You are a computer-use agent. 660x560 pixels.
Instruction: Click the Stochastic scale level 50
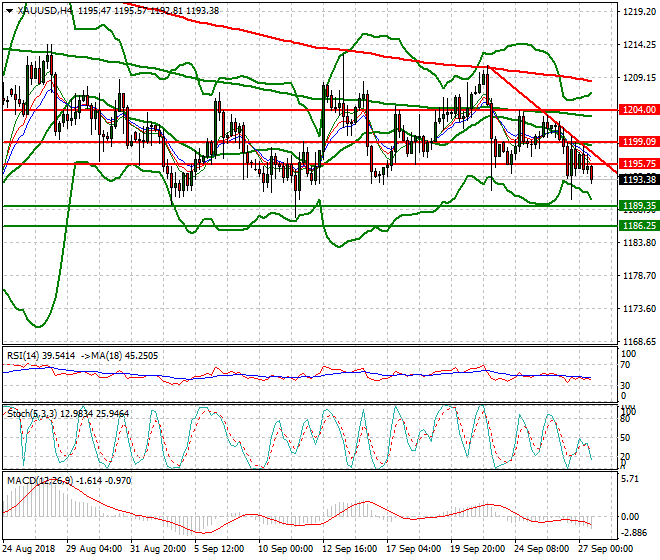pyautogui.click(x=625, y=438)
